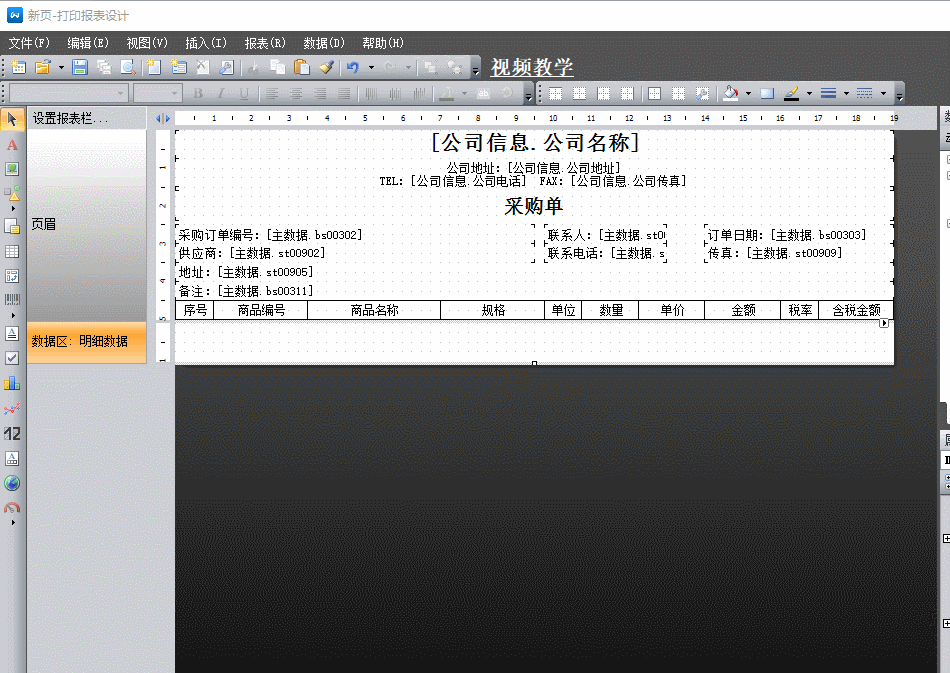Select the table grid tool

point(12,252)
